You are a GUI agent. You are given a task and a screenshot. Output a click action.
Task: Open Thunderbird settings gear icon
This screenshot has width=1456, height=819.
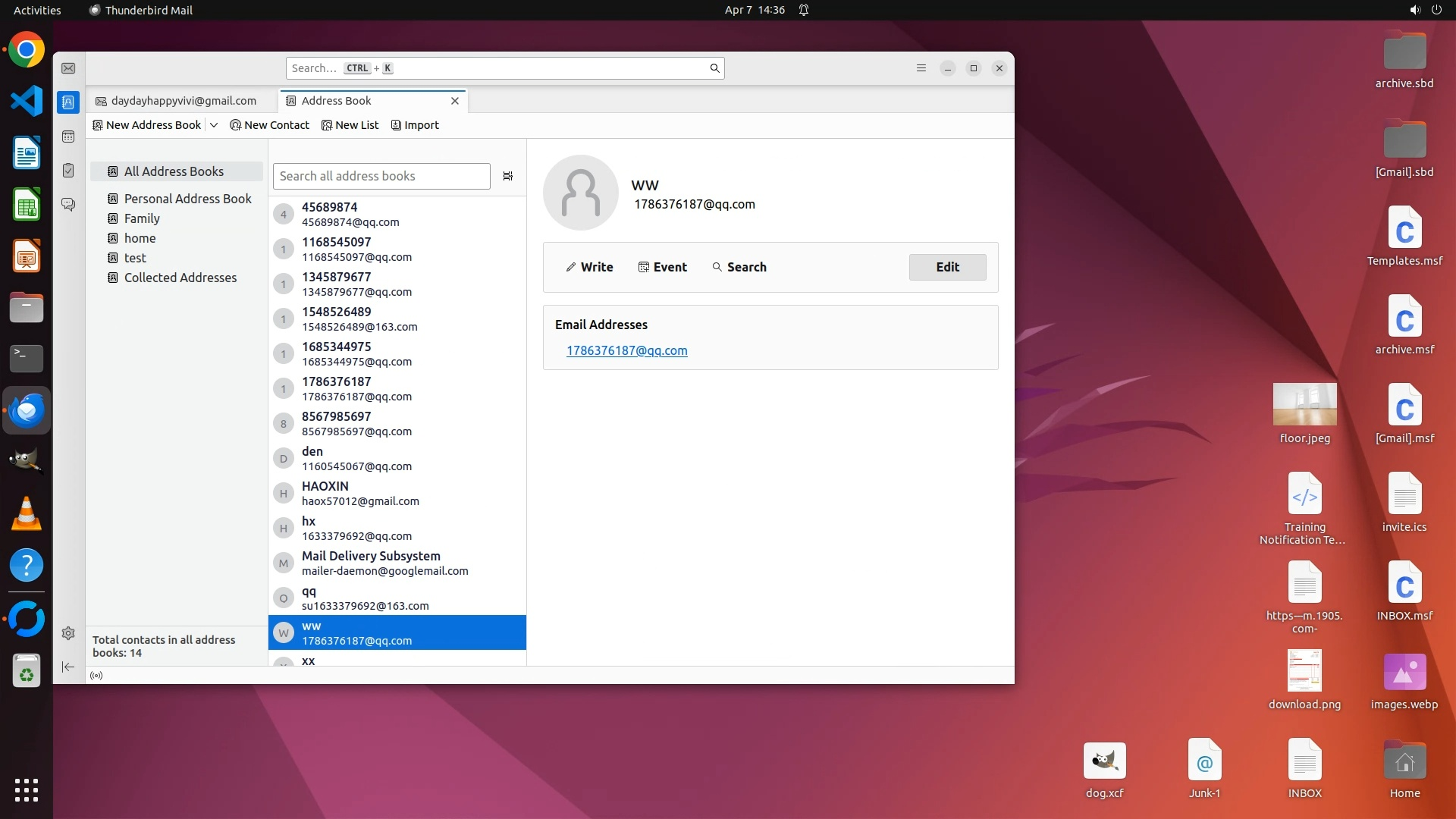tap(68, 633)
